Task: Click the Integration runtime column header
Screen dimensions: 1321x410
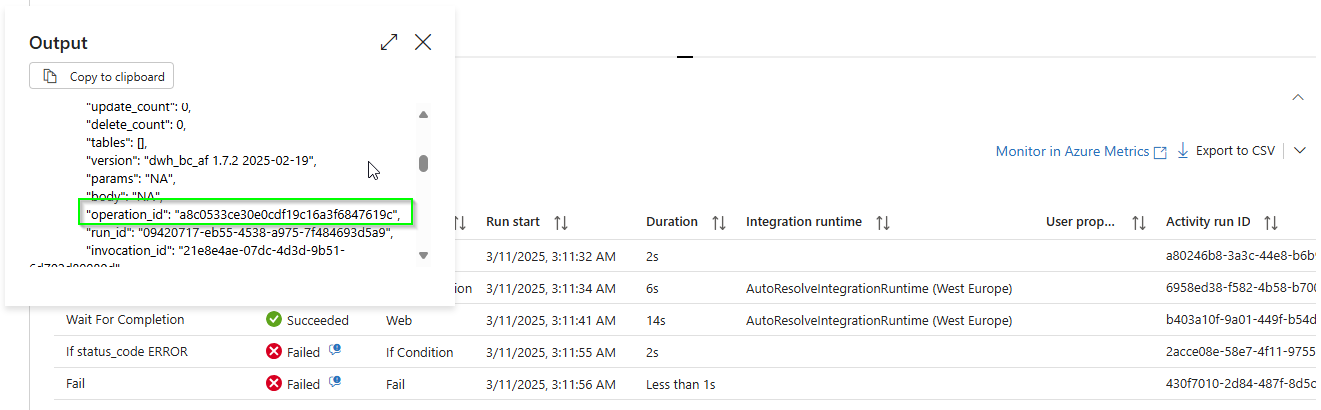Action: (804, 222)
